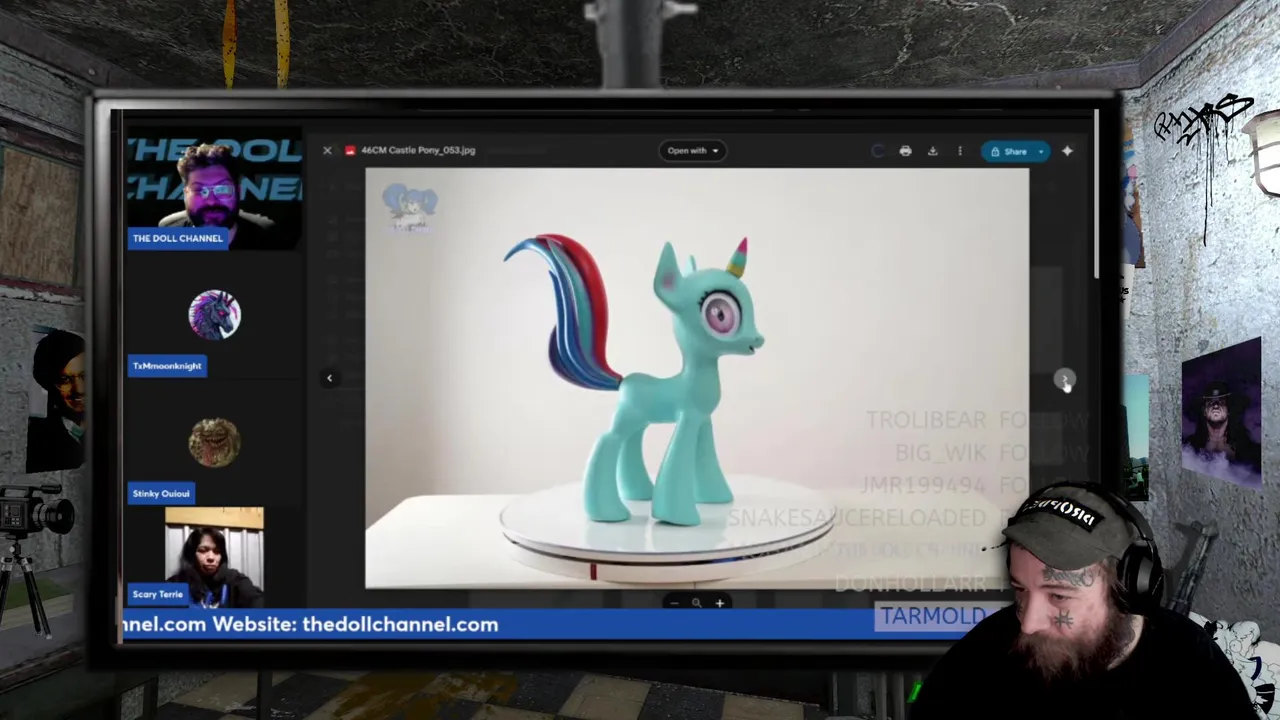Click the red image file type icon
This screenshot has width=1280, height=720.
point(349,151)
